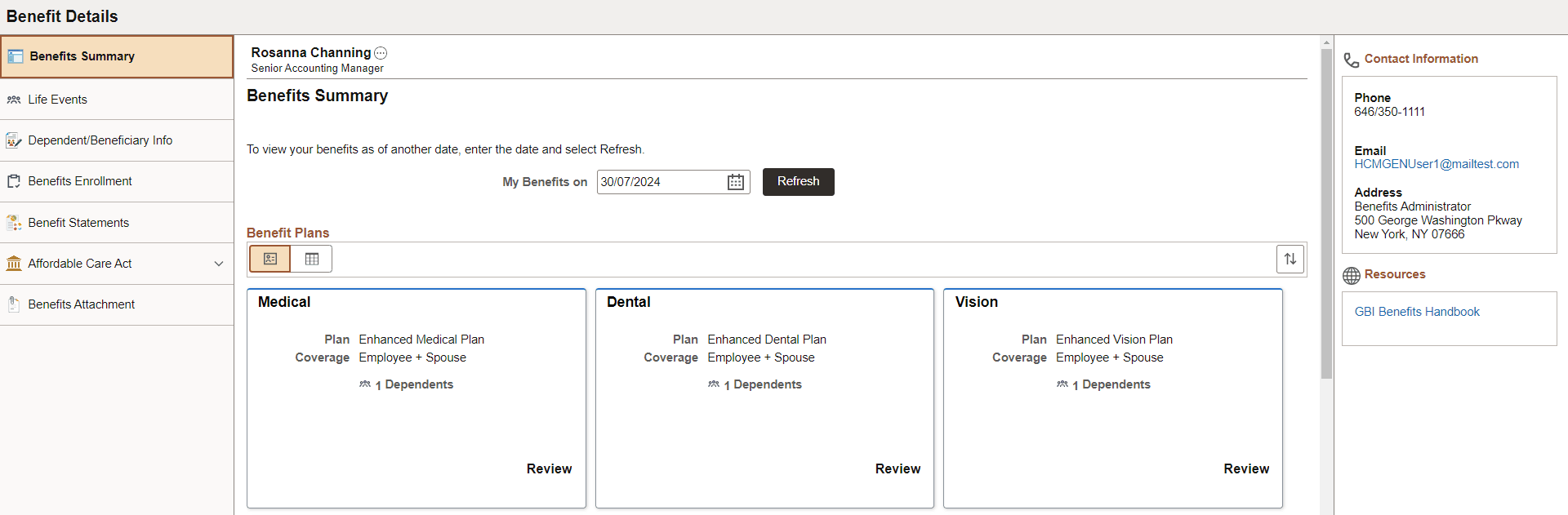This screenshot has height=515, width=1568.
Task: Click Enhanced Medical Plan text
Action: click(x=421, y=340)
